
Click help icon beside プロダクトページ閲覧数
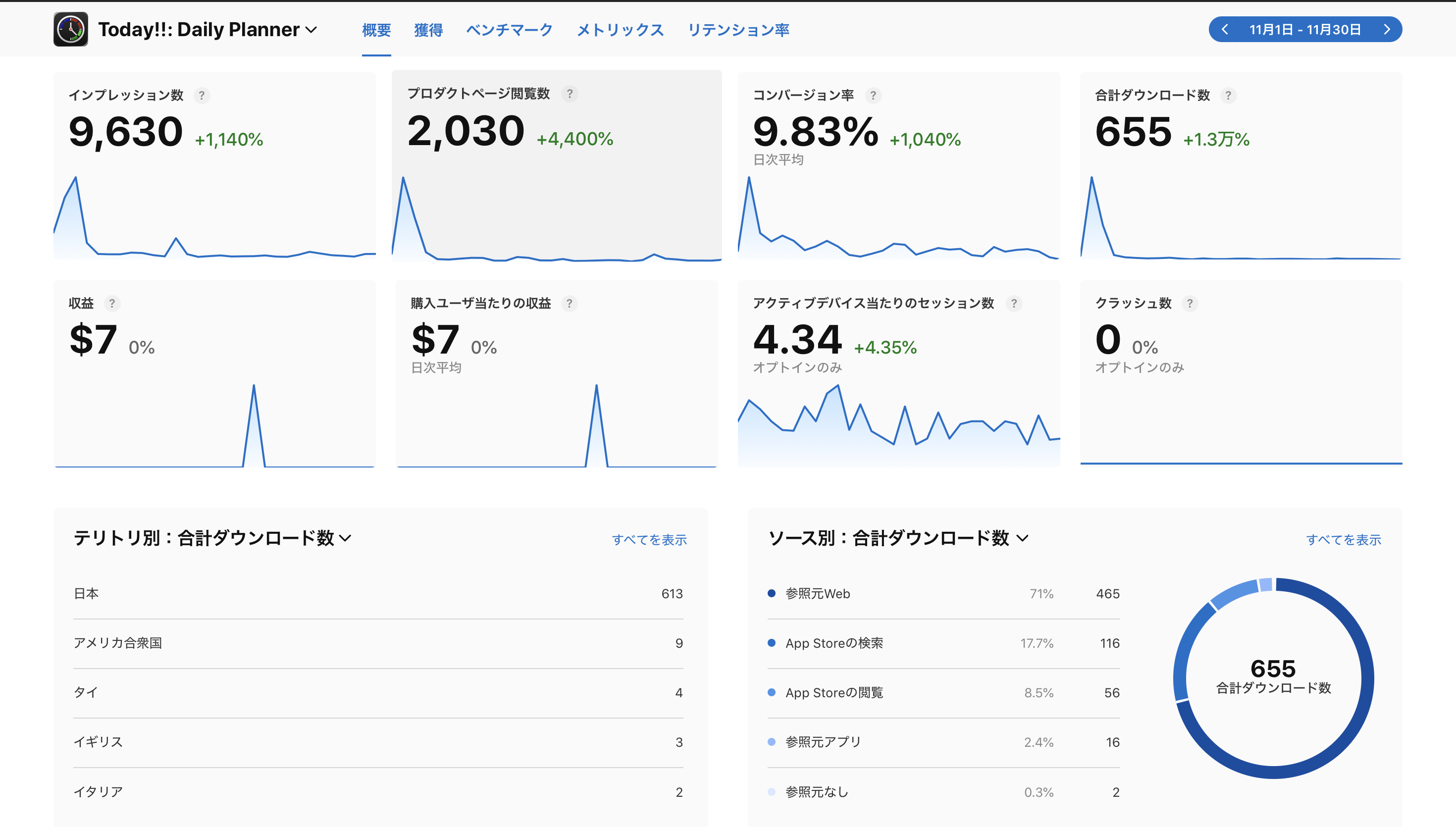570,94
